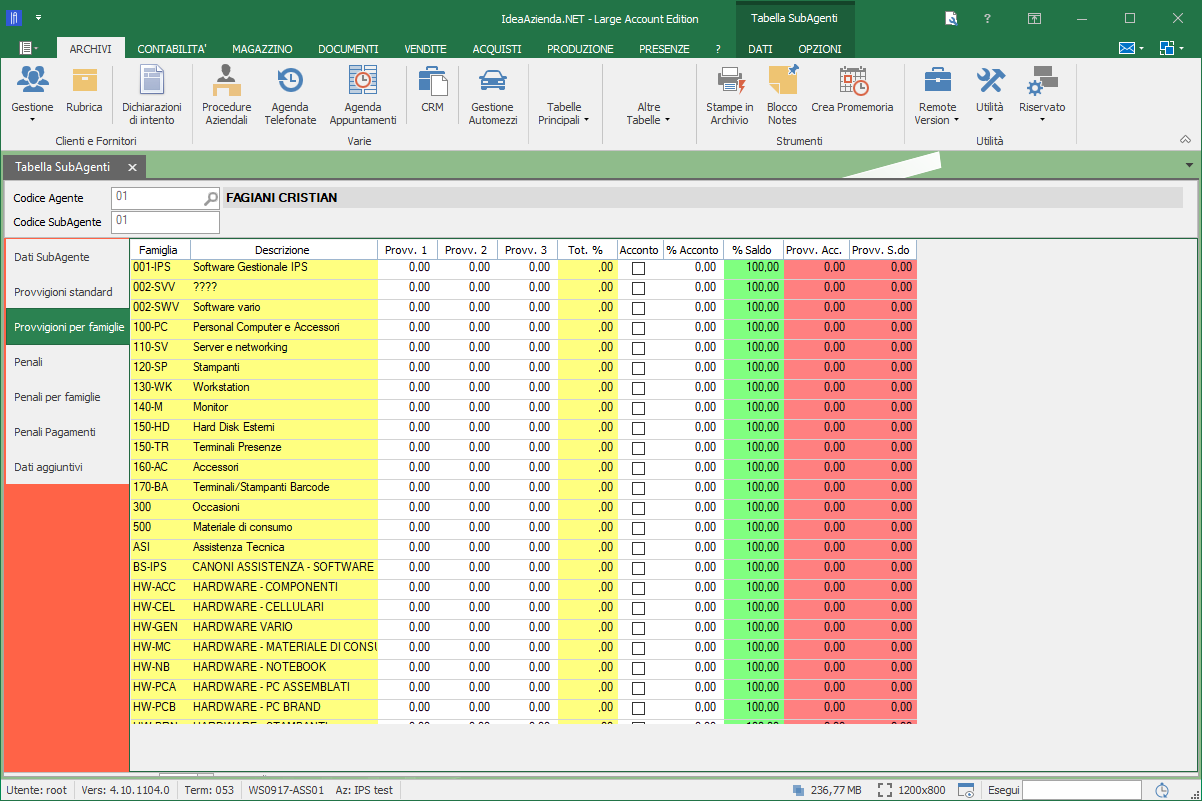
Task: Enable Acconto for Monitor row
Action: [x=638, y=408]
